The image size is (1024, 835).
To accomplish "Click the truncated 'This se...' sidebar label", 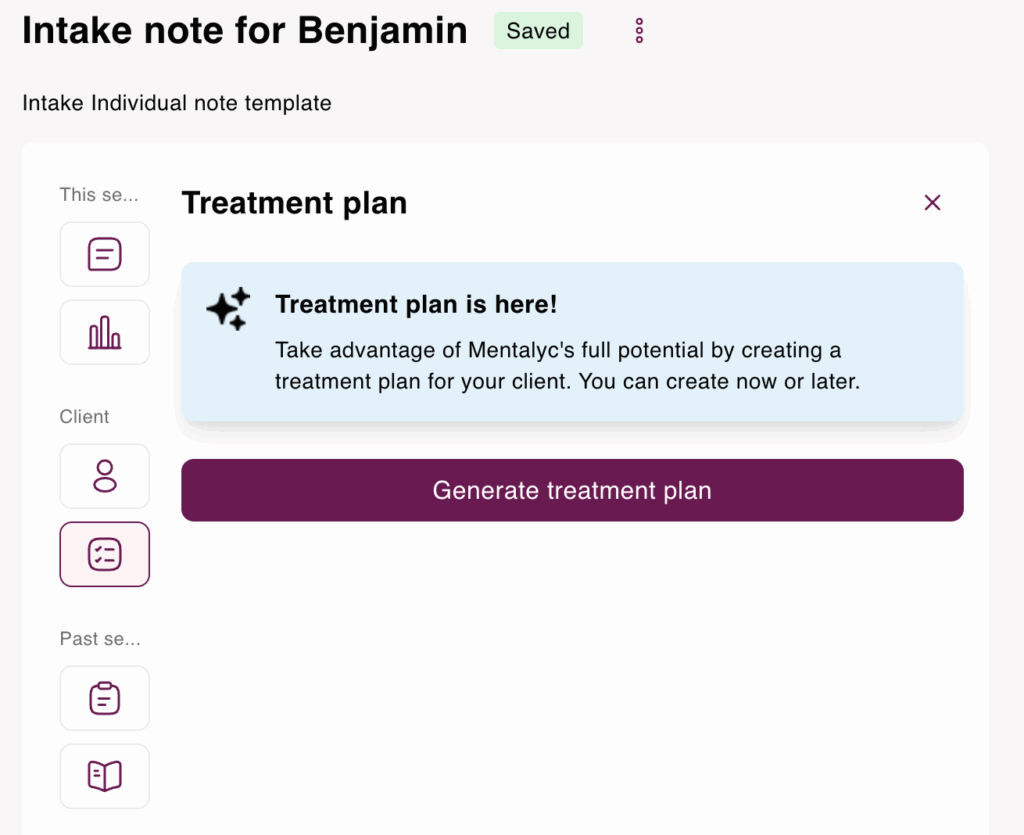I will pyautogui.click(x=99, y=195).
